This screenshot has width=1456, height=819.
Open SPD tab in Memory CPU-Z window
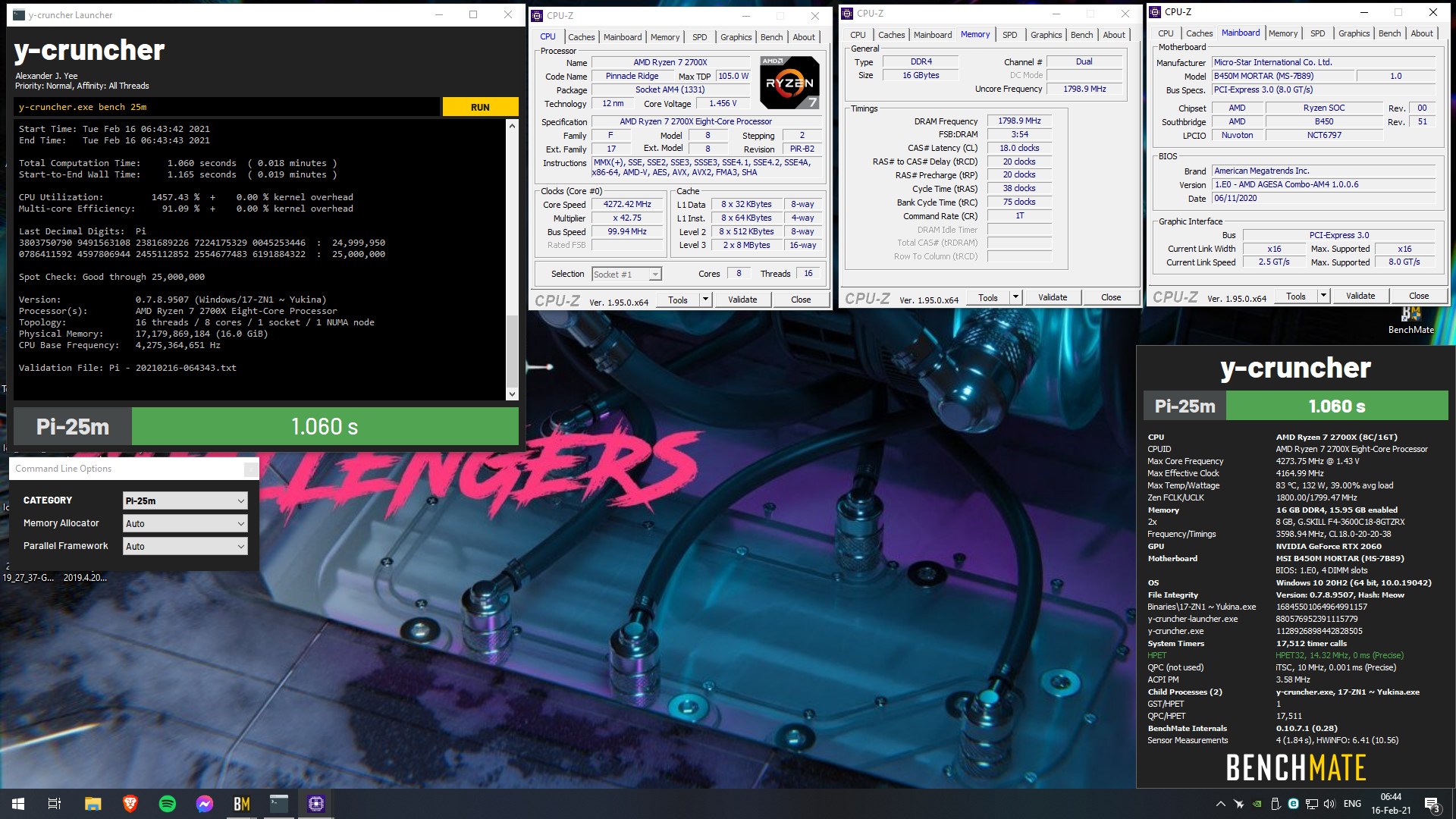tap(1009, 35)
